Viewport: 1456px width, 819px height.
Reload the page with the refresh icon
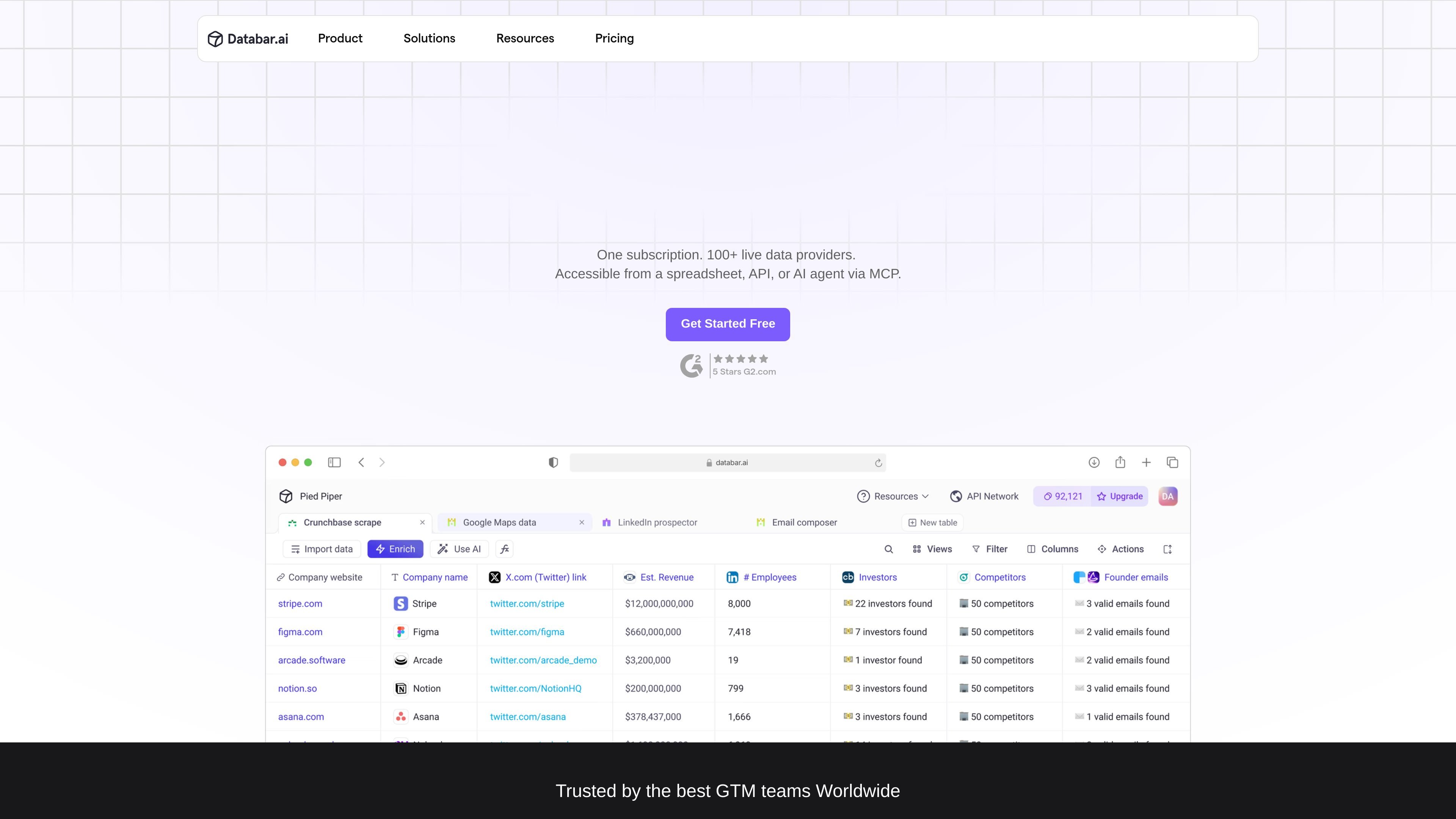coord(879,463)
